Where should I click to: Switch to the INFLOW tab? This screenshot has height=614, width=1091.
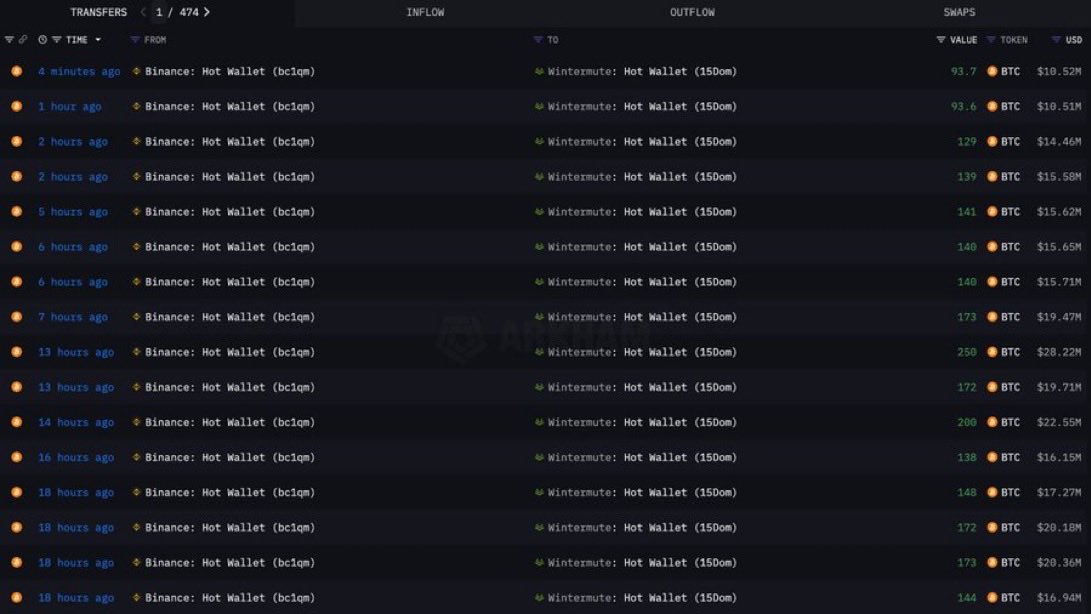(425, 12)
